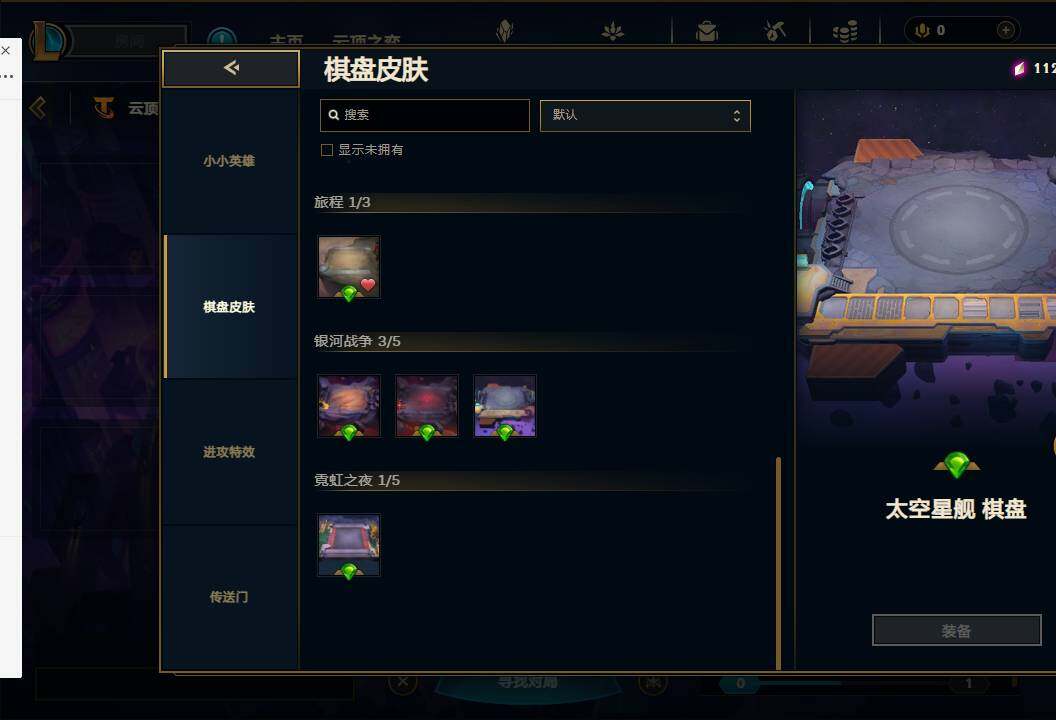1056x720 pixels.
Task: Click the 搜索 search input field
Action: click(x=425, y=115)
